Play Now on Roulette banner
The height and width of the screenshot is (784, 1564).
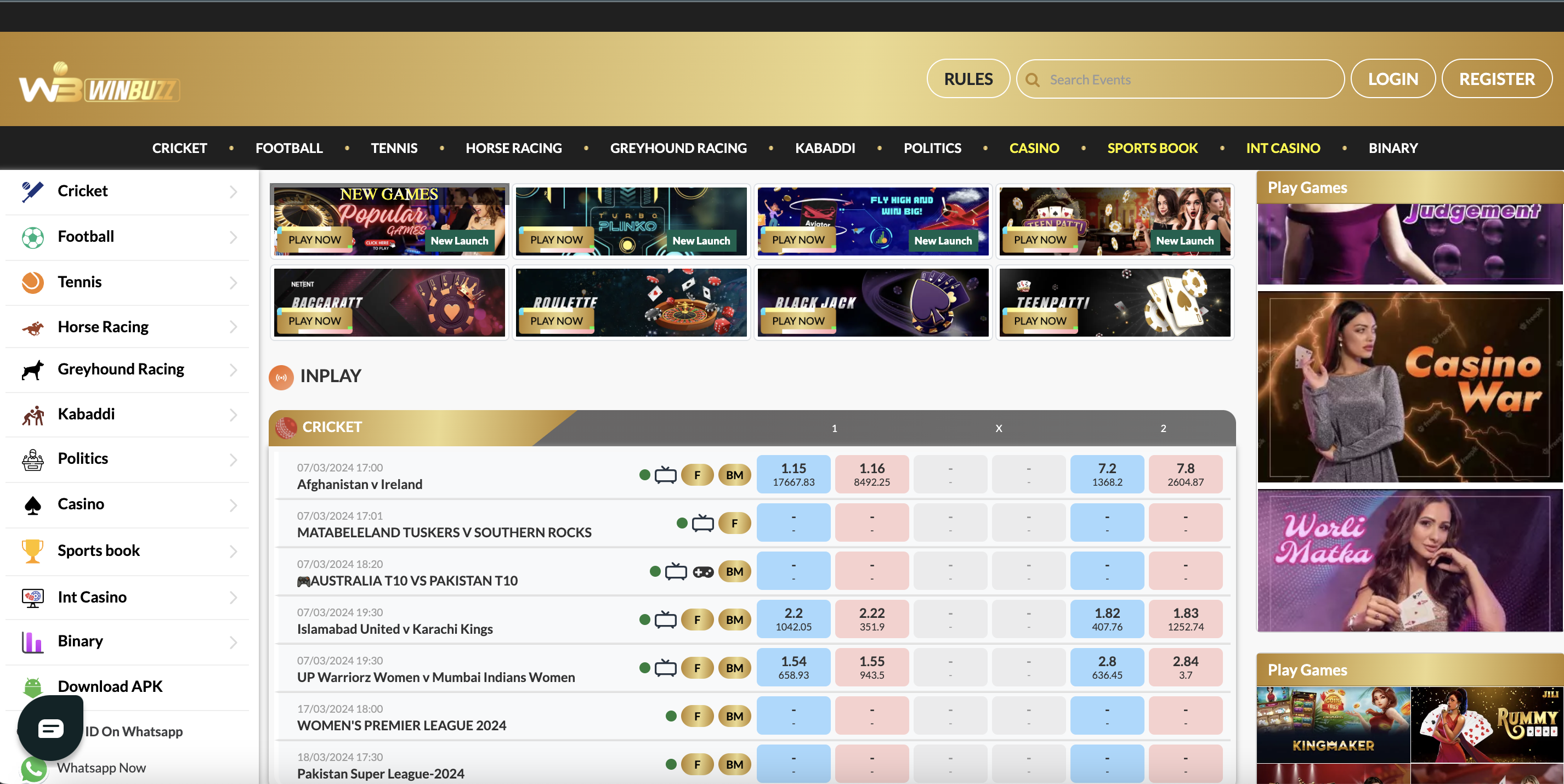point(556,320)
